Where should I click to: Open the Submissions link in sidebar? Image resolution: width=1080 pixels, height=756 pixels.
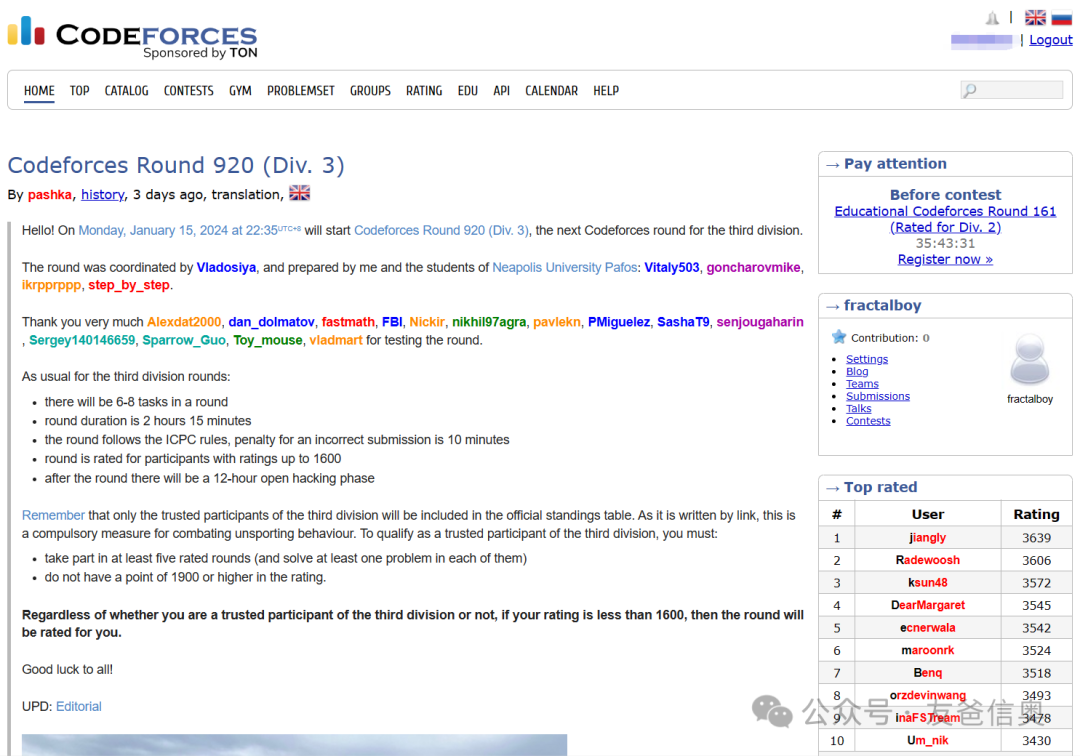(x=878, y=396)
